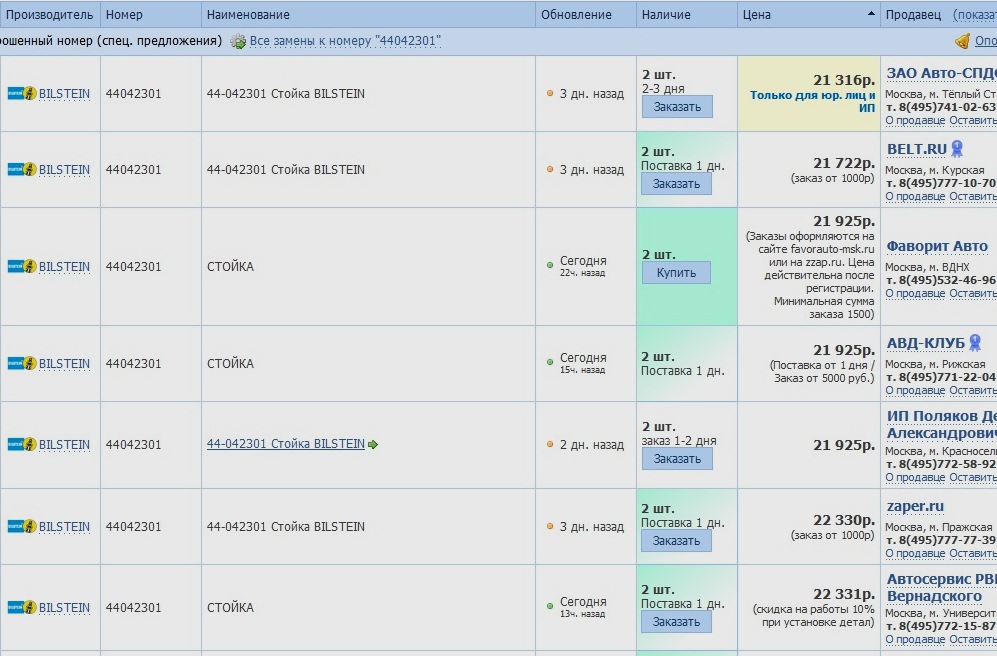Click '2 дн. назад' update cell

coord(591,445)
